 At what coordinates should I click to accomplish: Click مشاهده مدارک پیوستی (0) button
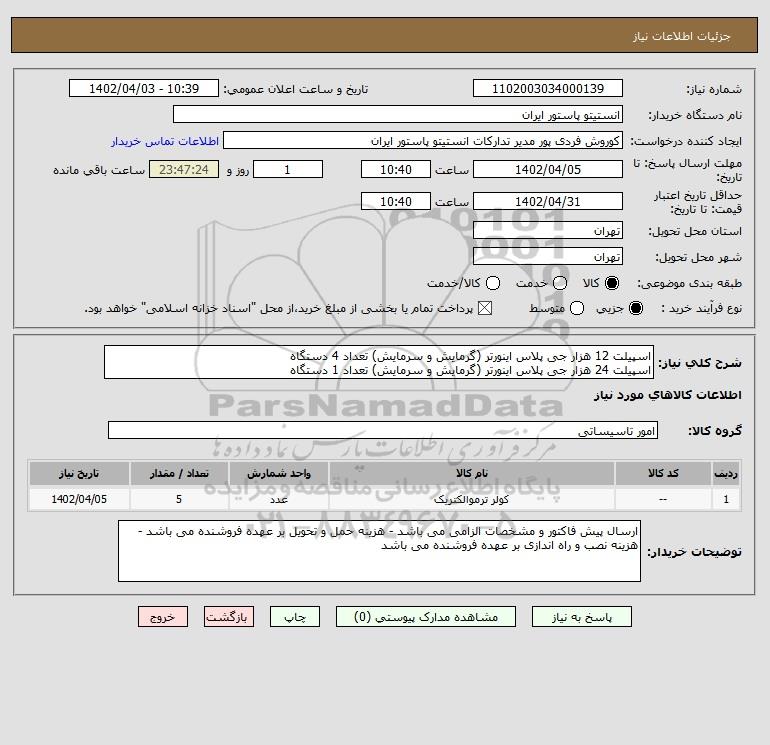point(426,617)
